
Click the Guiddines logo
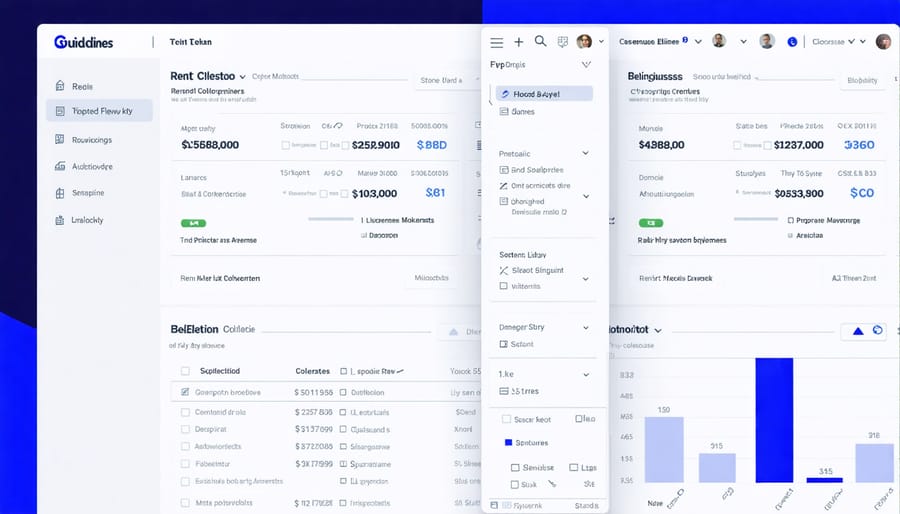(83, 42)
